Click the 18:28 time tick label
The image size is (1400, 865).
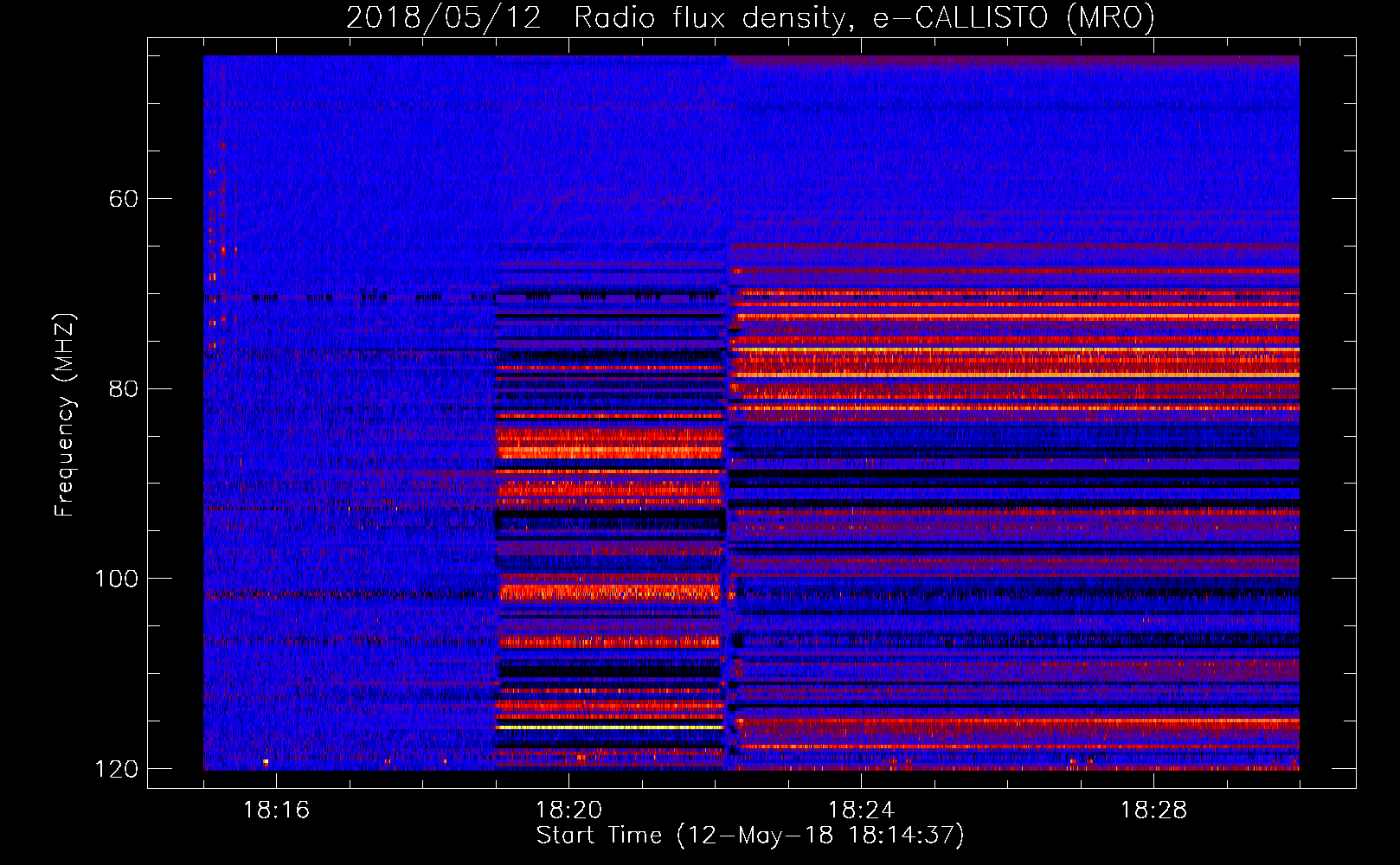(1153, 811)
